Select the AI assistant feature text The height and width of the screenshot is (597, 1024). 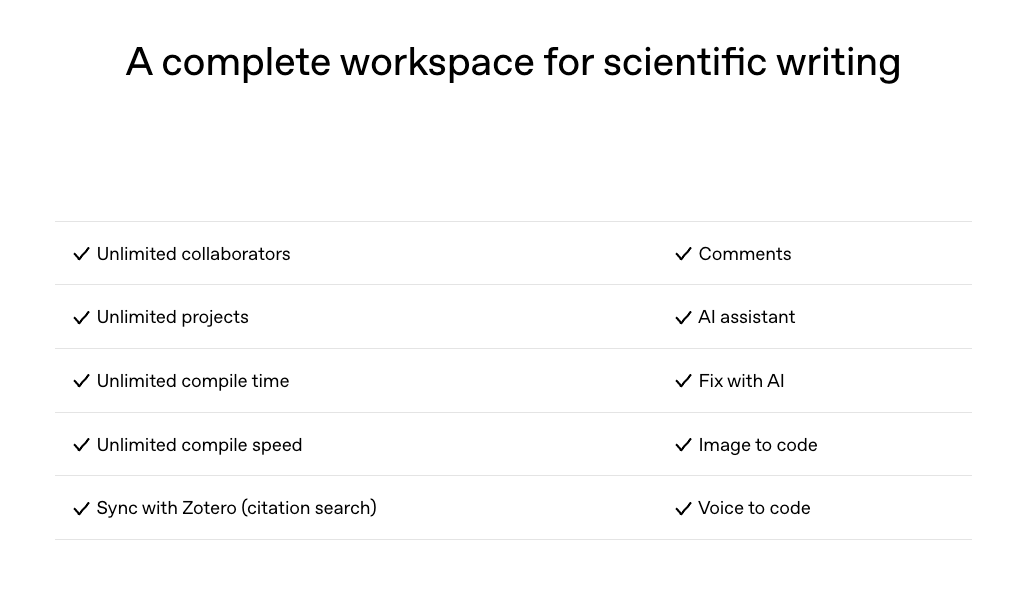point(747,317)
